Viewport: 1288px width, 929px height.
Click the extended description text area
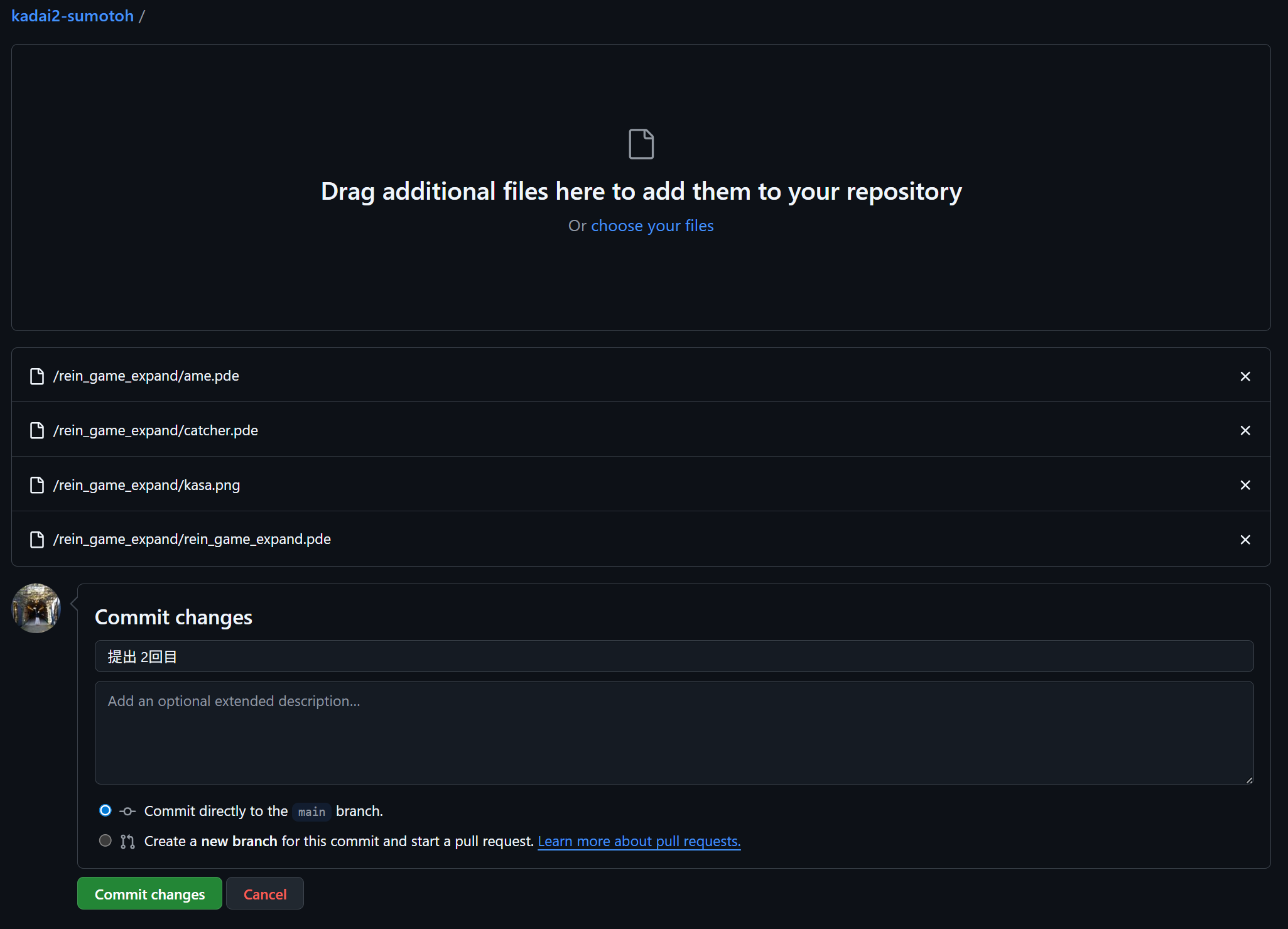[x=674, y=732]
